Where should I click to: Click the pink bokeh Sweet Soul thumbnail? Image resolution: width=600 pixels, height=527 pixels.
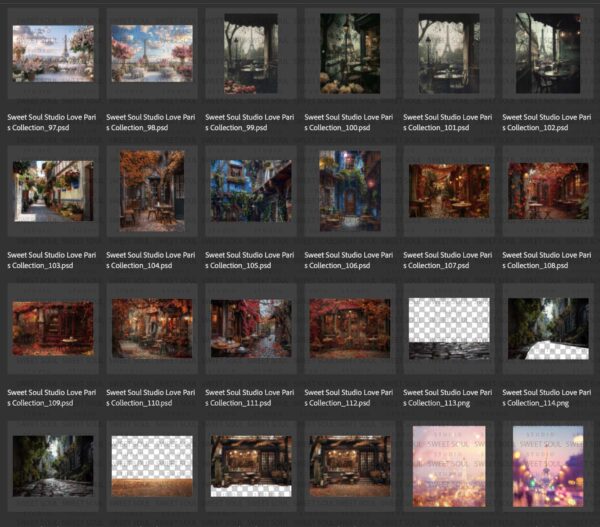pyautogui.click(x=449, y=466)
